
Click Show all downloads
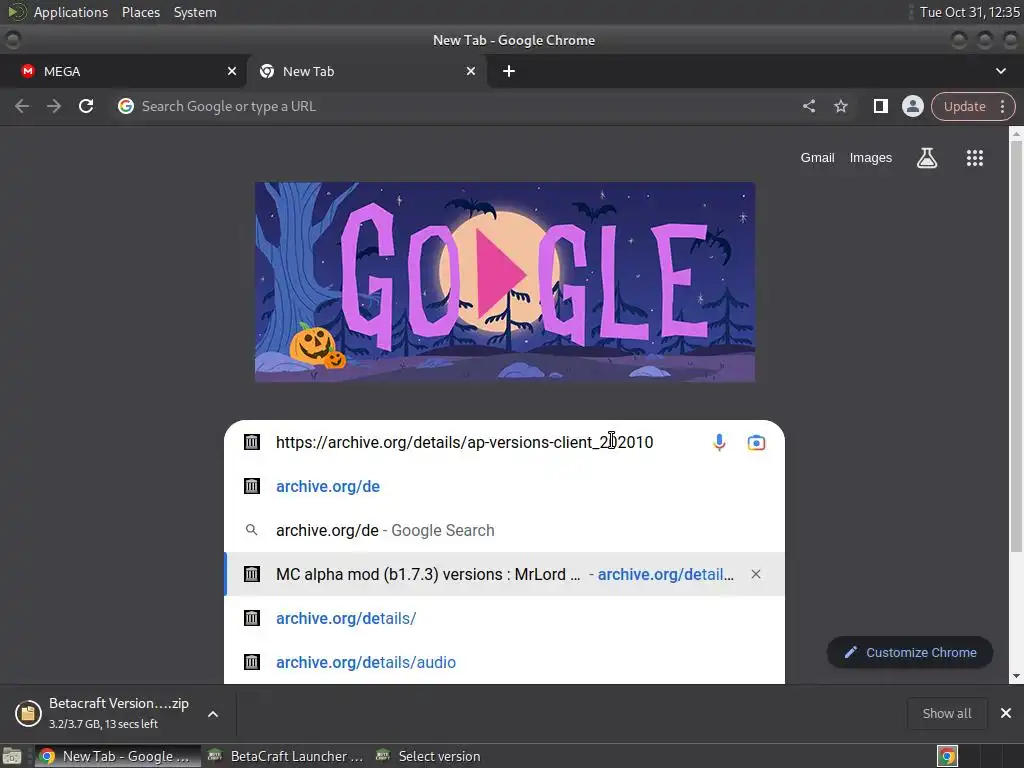(947, 713)
